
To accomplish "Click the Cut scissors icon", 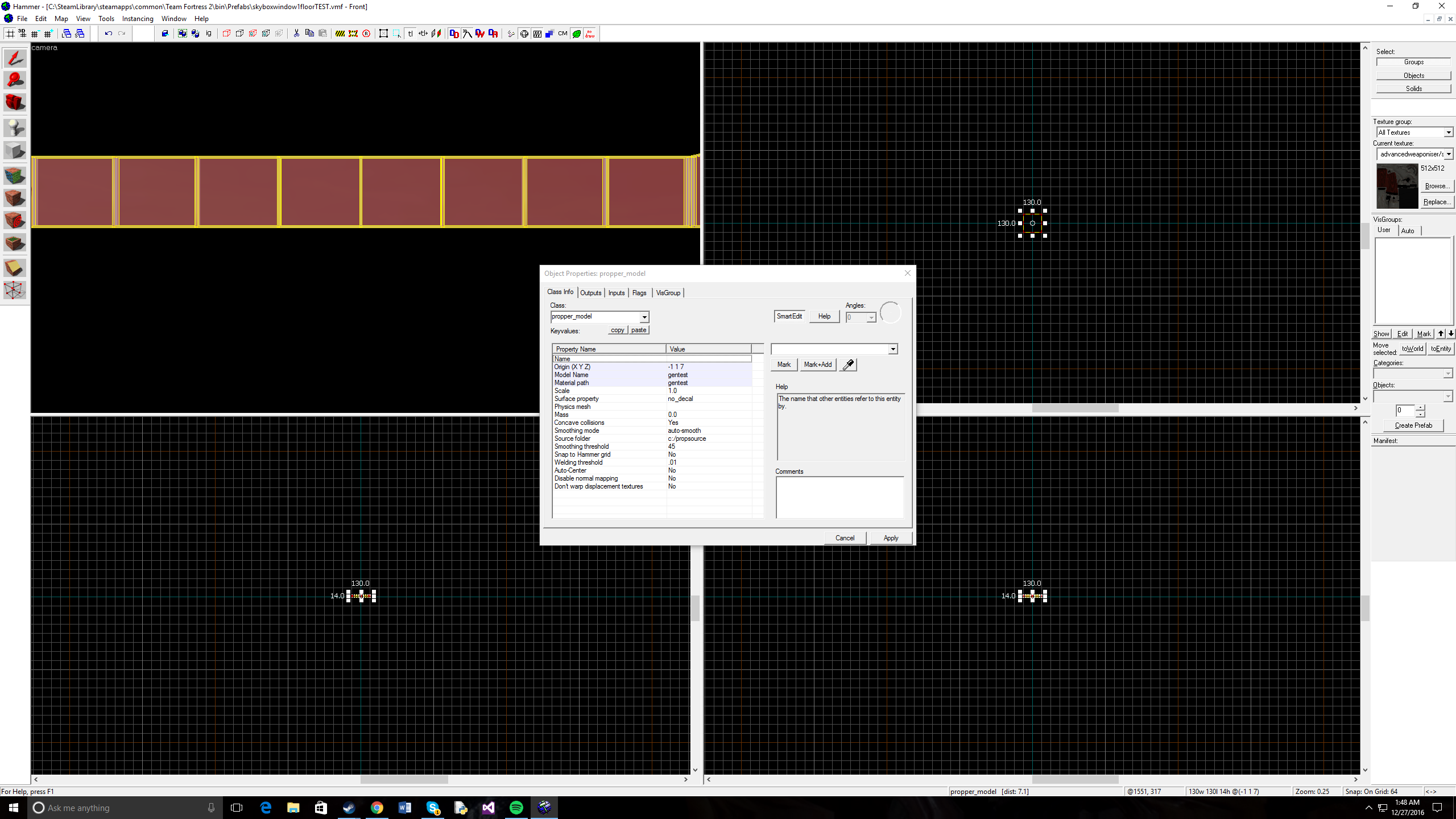I will (x=296, y=34).
